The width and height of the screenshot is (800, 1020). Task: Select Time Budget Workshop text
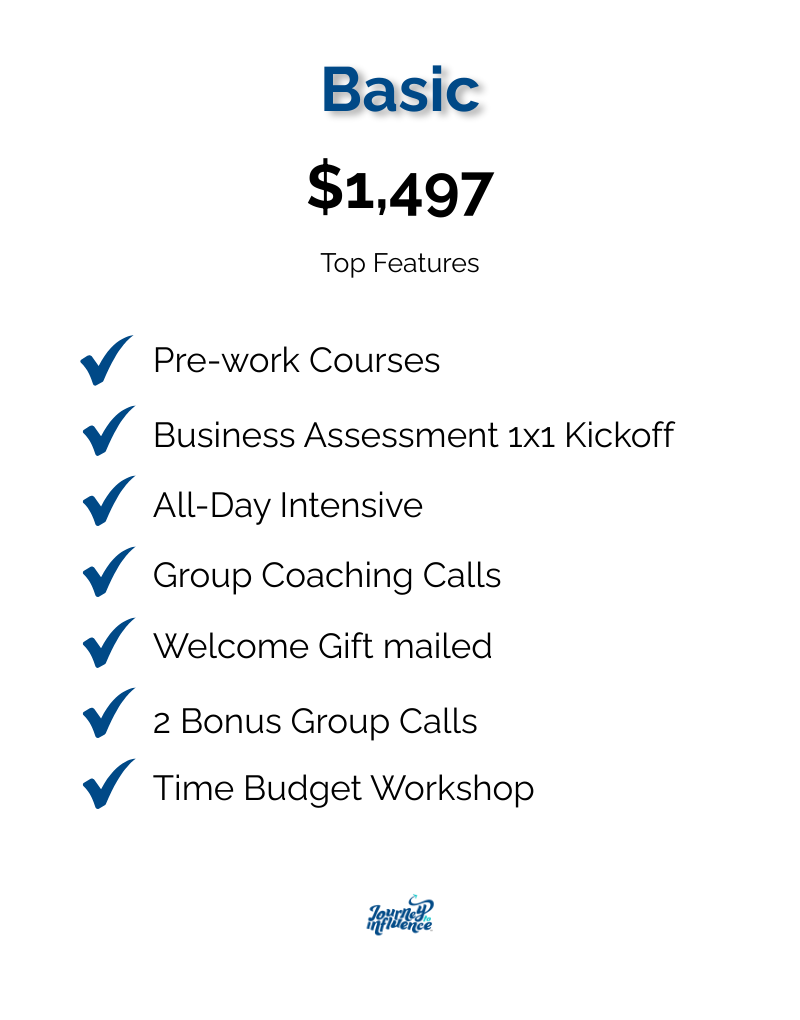(343, 789)
